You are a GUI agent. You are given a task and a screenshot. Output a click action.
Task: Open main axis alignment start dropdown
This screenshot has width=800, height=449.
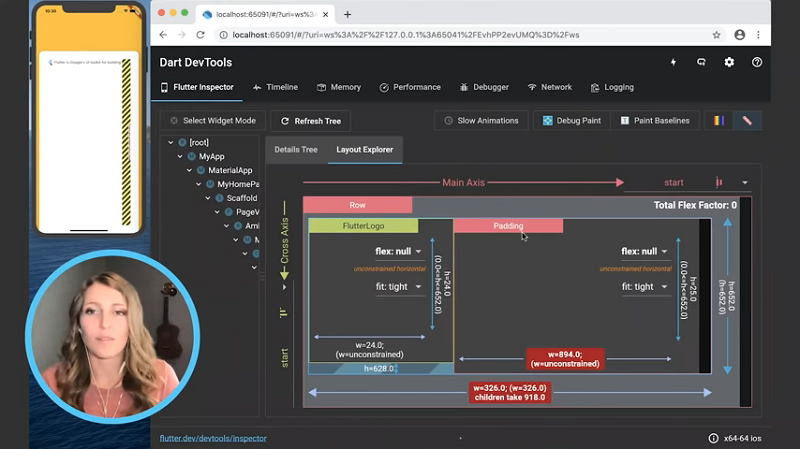point(687,182)
